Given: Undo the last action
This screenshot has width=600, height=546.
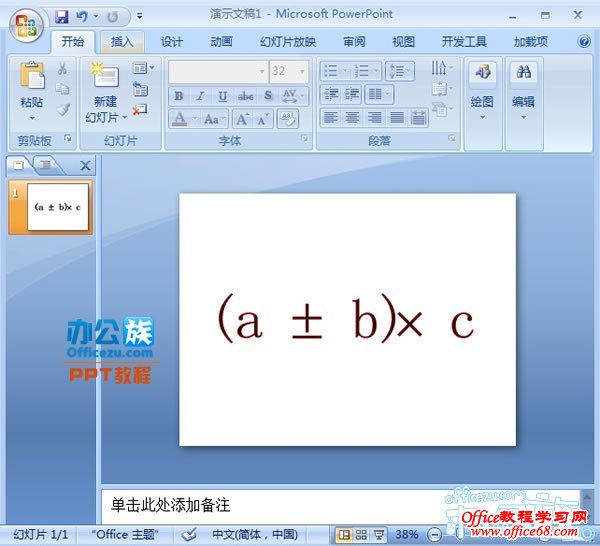Looking at the screenshot, I should pyautogui.click(x=82, y=16).
